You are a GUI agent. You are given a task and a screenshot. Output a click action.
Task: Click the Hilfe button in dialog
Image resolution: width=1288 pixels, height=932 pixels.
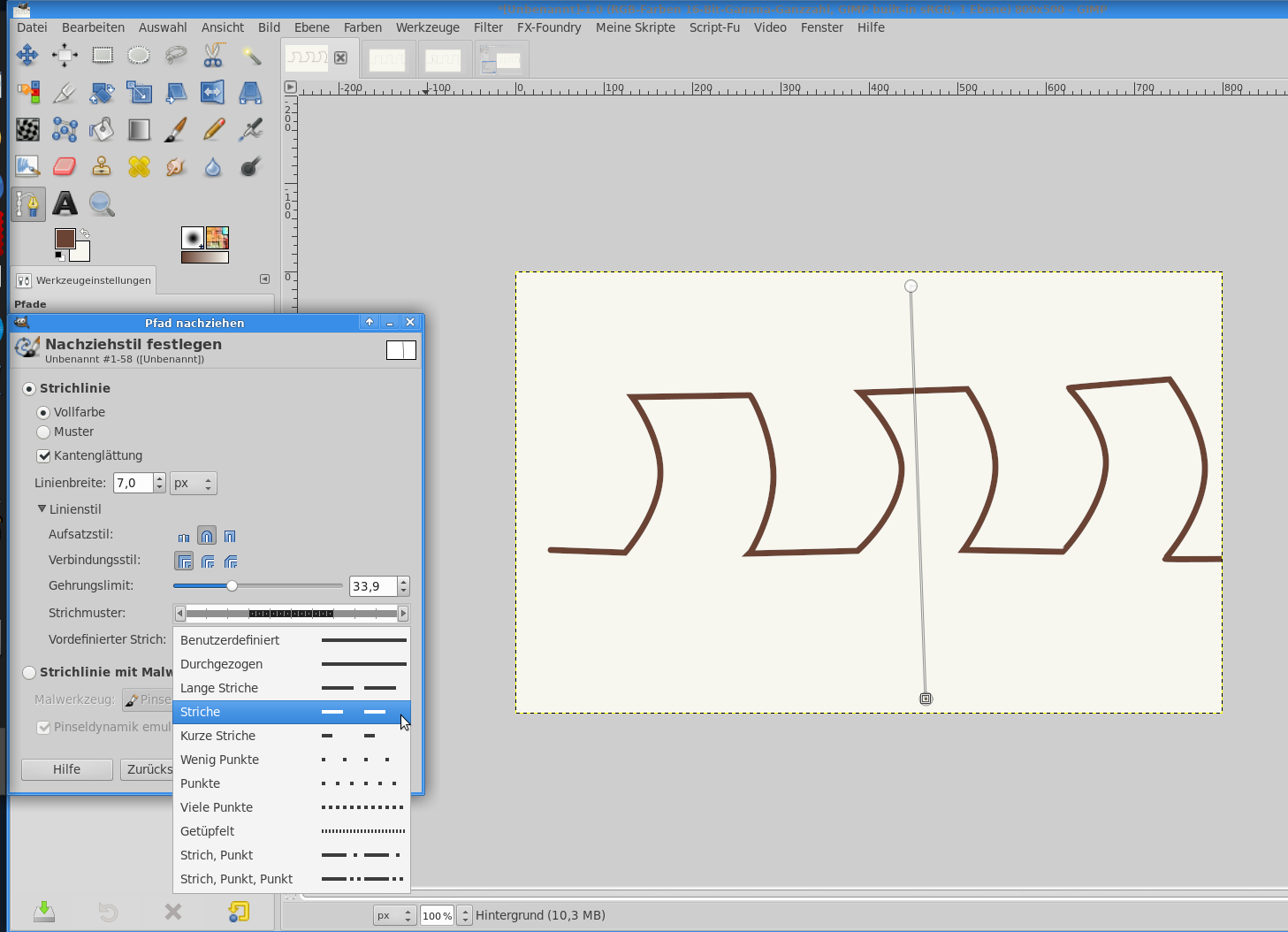[x=66, y=769]
